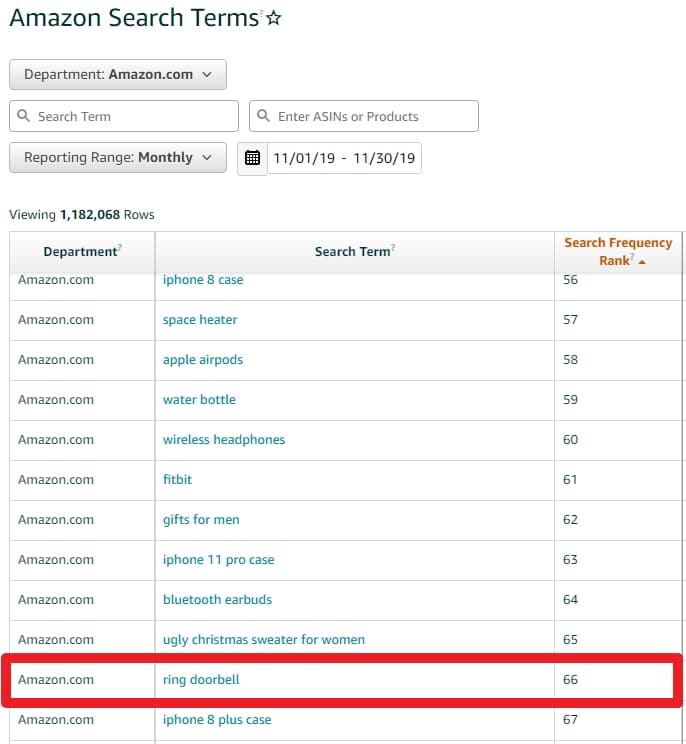This screenshot has width=686, height=744.
Task: Click magnifier icon in ASINs field
Action: point(263,115)
